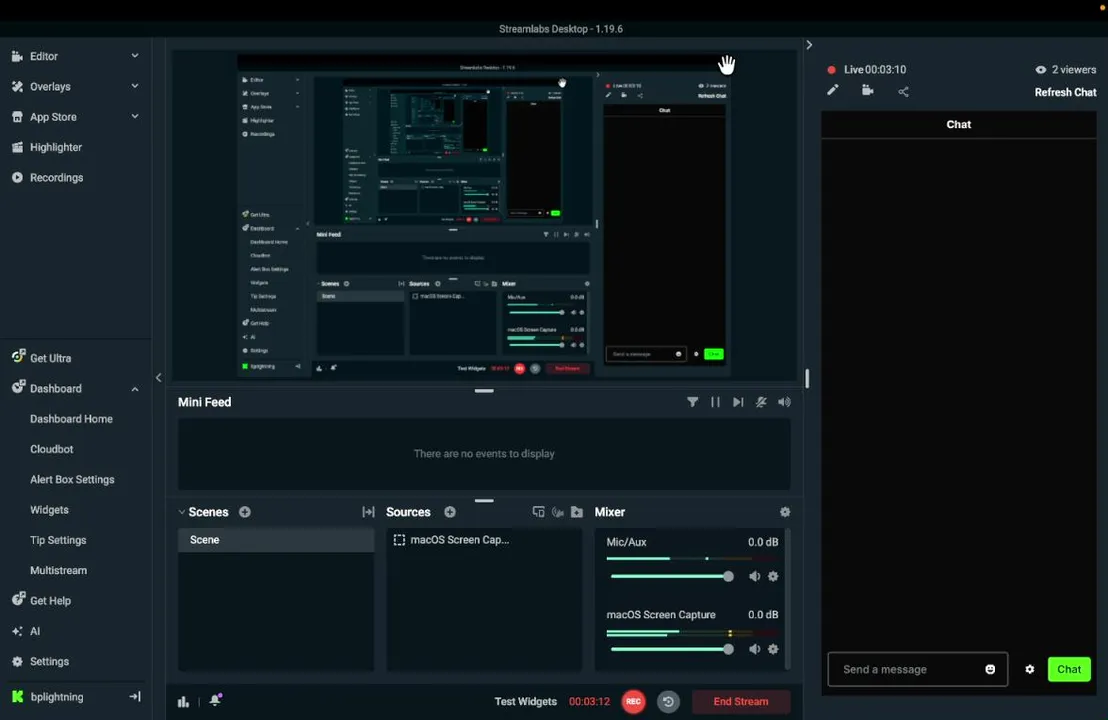Click Get Ultra in sidebar
Viewport: 1108px width, 720px height.
point(50,358)
